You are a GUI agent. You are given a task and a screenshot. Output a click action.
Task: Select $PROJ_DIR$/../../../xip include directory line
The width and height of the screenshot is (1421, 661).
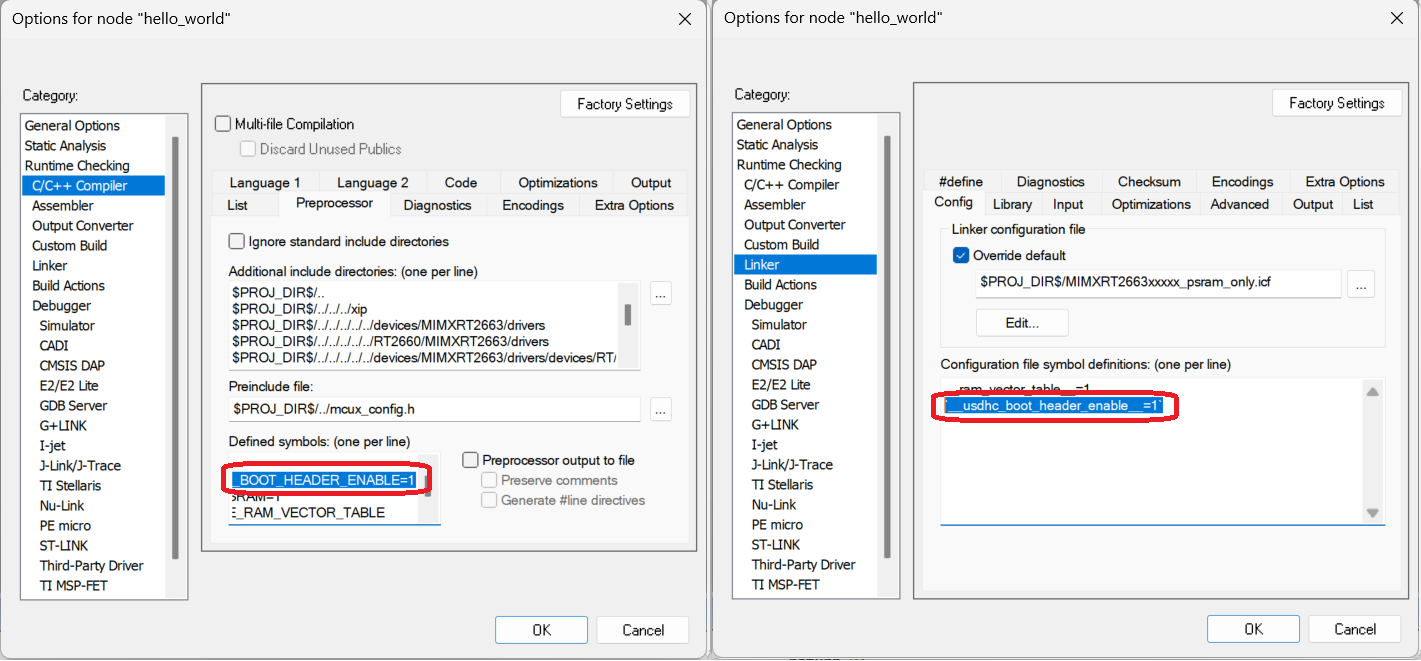coord(299,309)
